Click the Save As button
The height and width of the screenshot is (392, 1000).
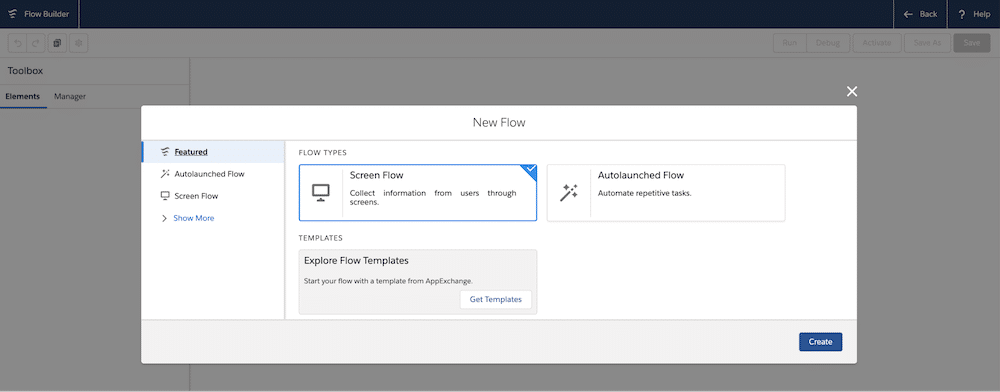click(x=927, y=43)
